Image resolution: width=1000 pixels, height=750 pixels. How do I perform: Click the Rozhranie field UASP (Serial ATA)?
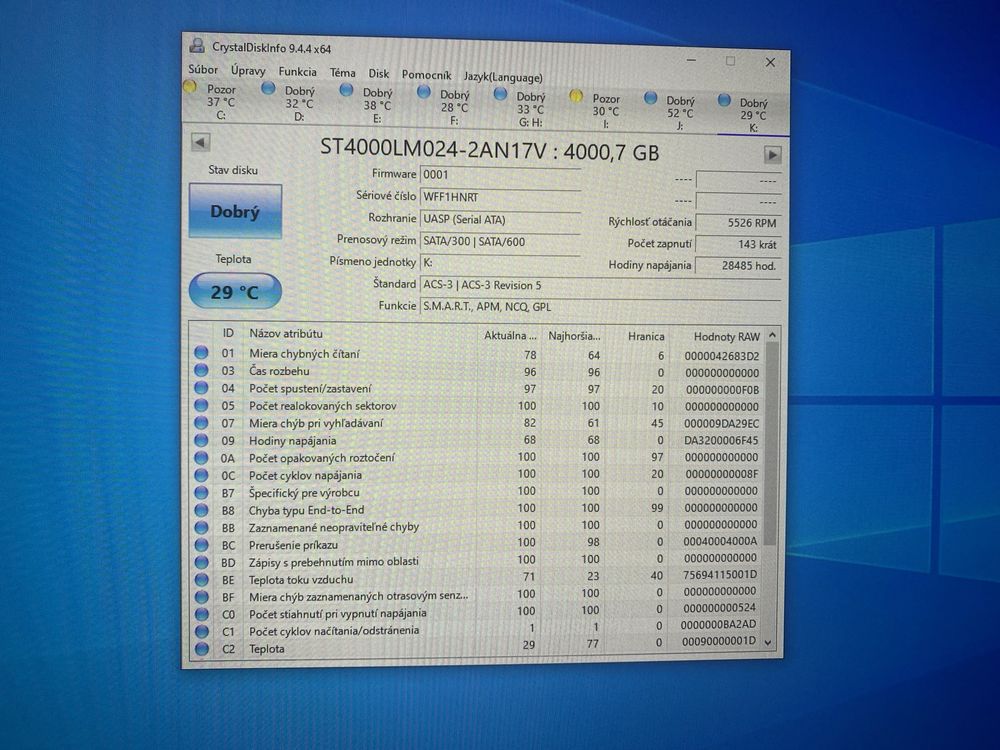click(500, 219)
